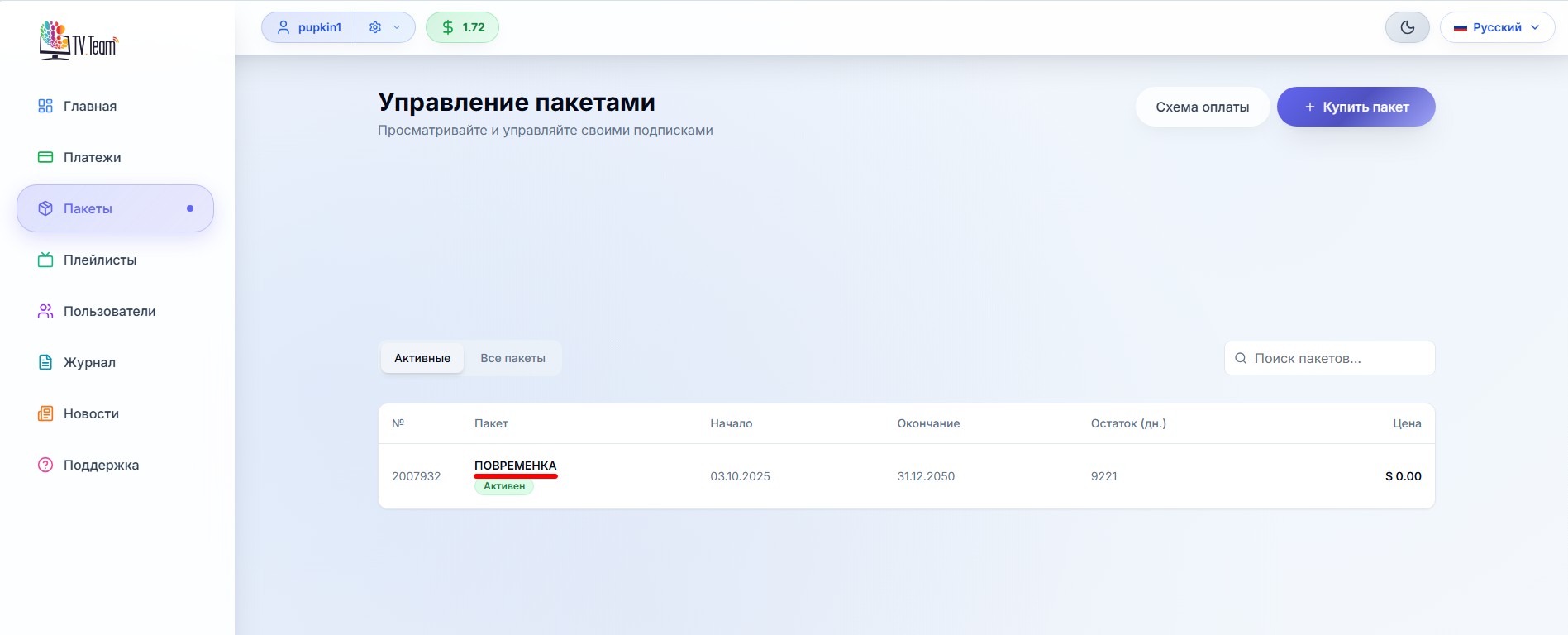Click the Поддержка question mark icon
This screenshot has height=635, width=1568.
[x=45, y=465]
